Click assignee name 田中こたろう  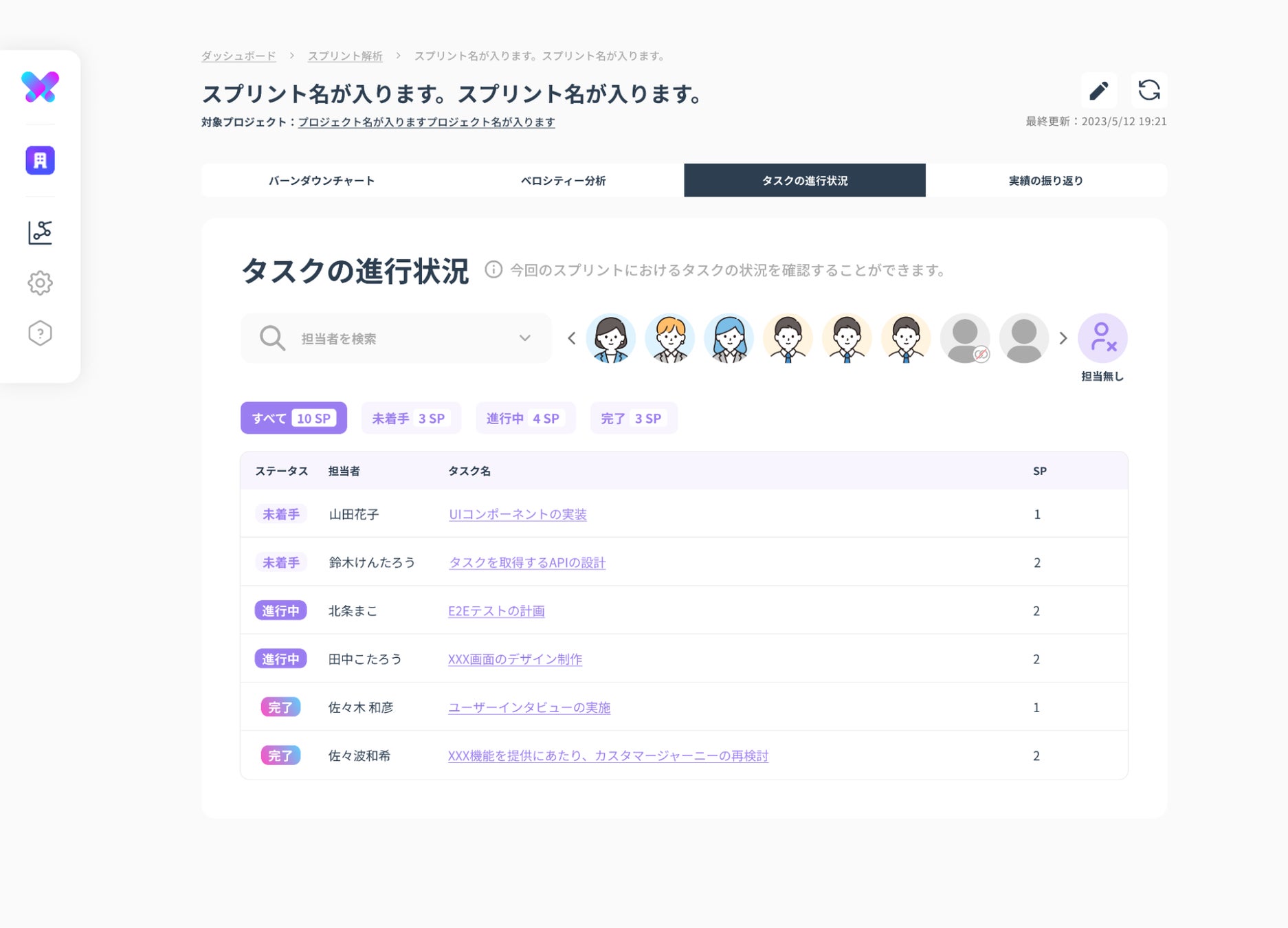[365, 659]
